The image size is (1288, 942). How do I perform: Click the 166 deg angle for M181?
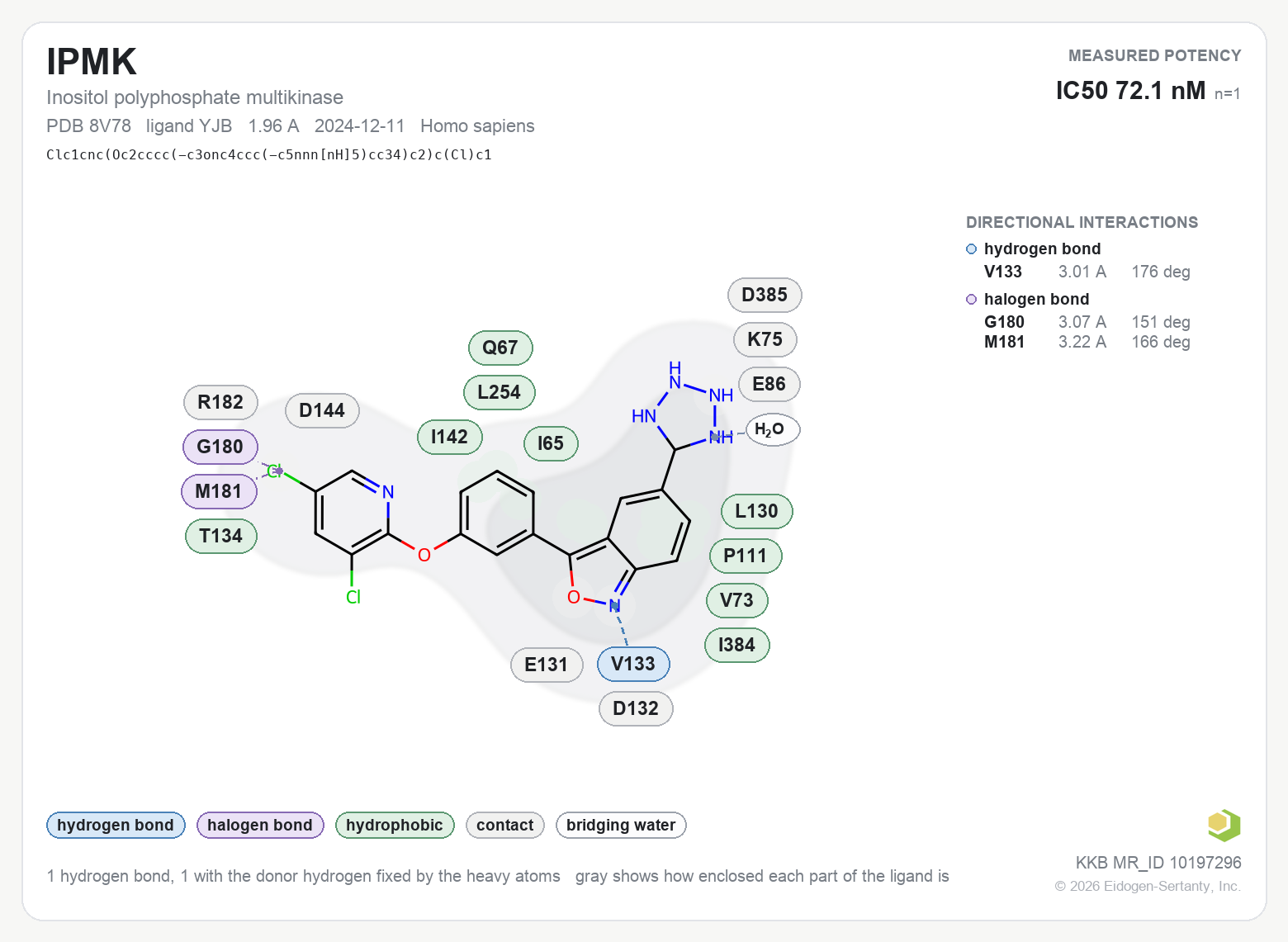[1161, 342]
